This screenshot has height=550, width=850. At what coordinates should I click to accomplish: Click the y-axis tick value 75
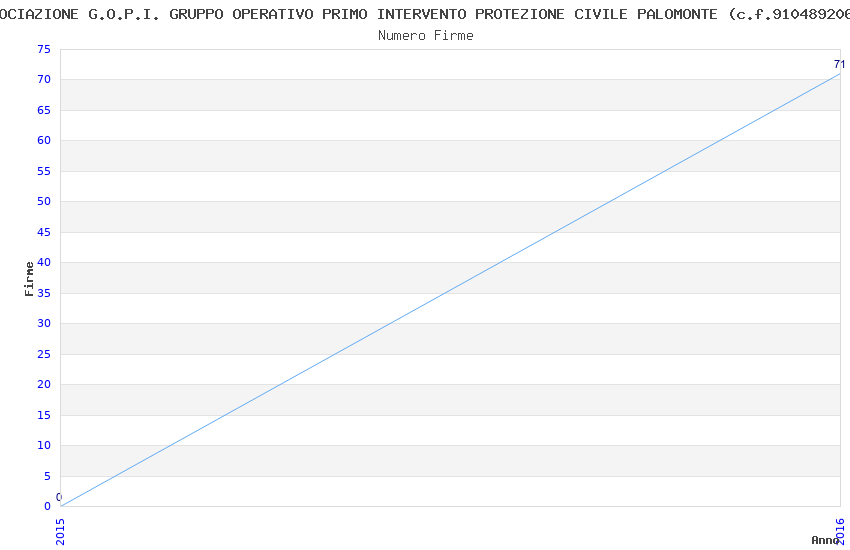pyautogui.click(x=44, y=49)
